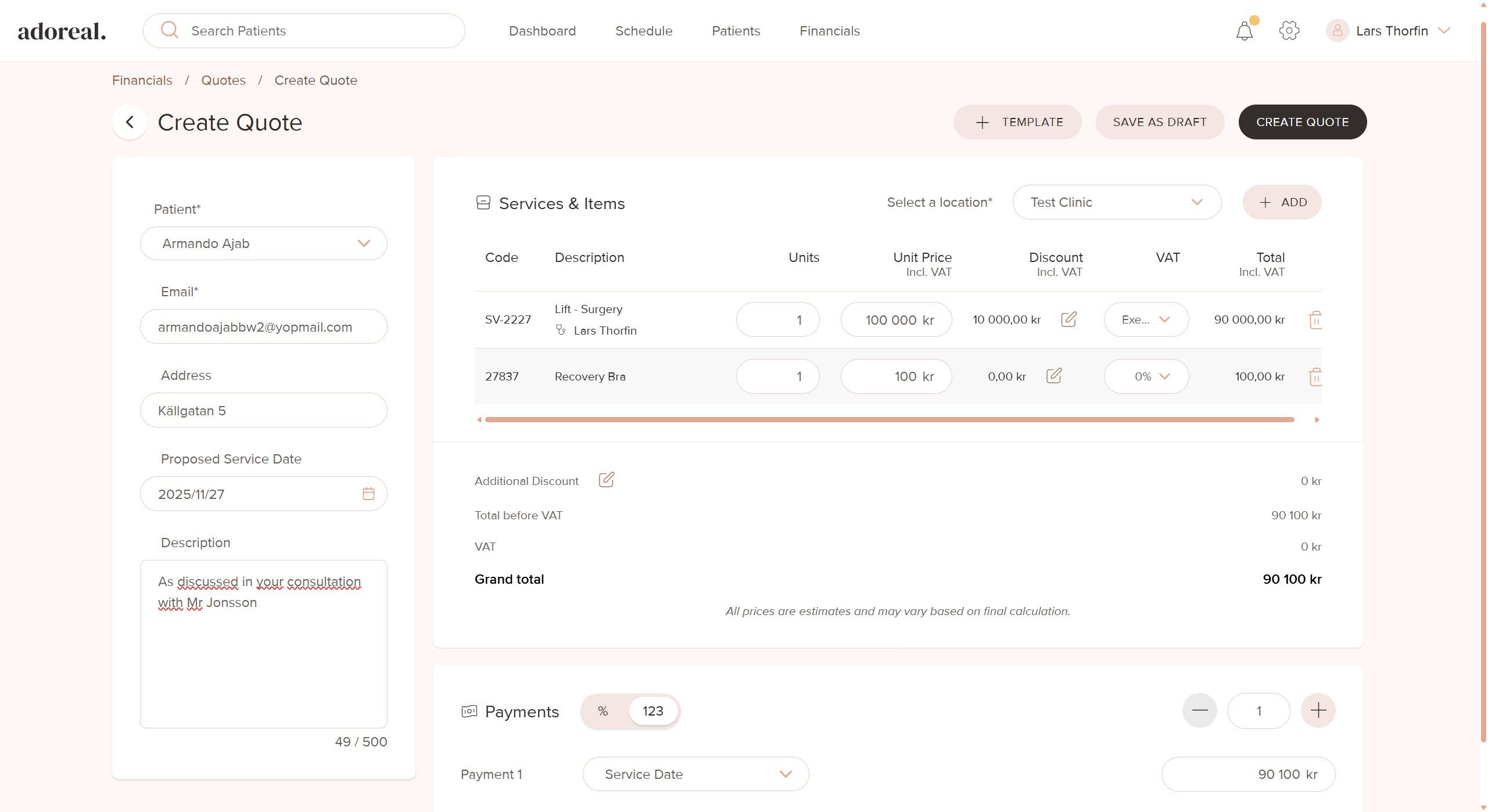Click the back arrow beside Create Quote
The height and width of the screenshot is (812, 1488).
pos(130,122)
